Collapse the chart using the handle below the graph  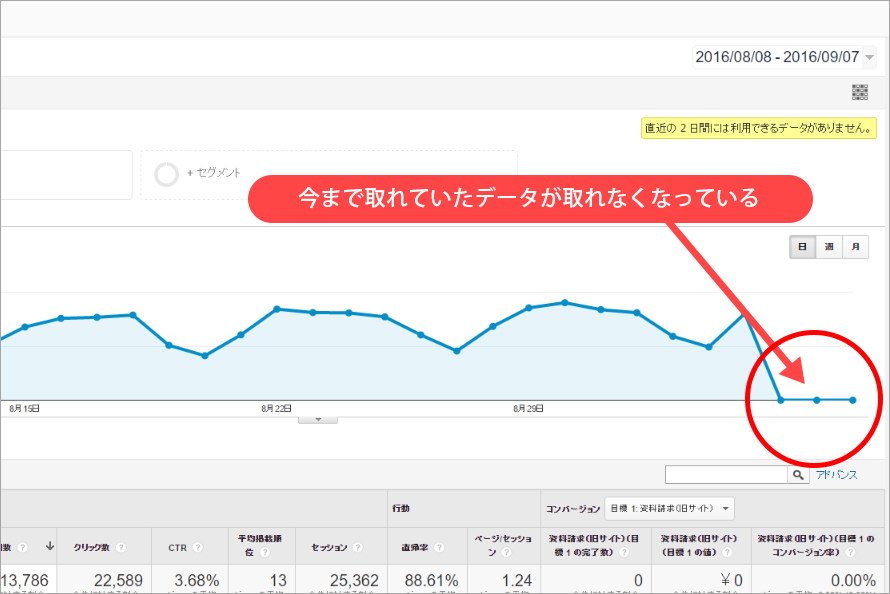click(x=318, y=420)
